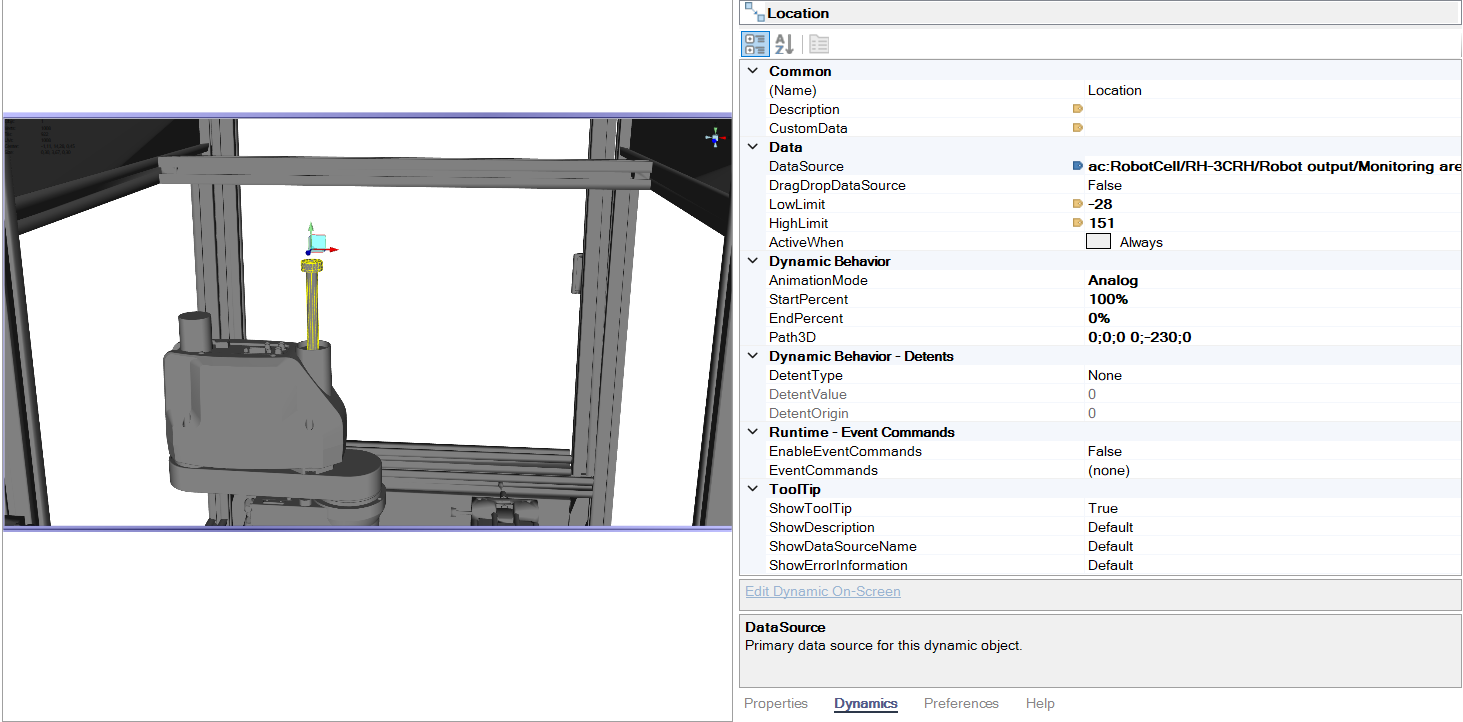
Task: Open the Preferences tab
Action: coord(961,703)
